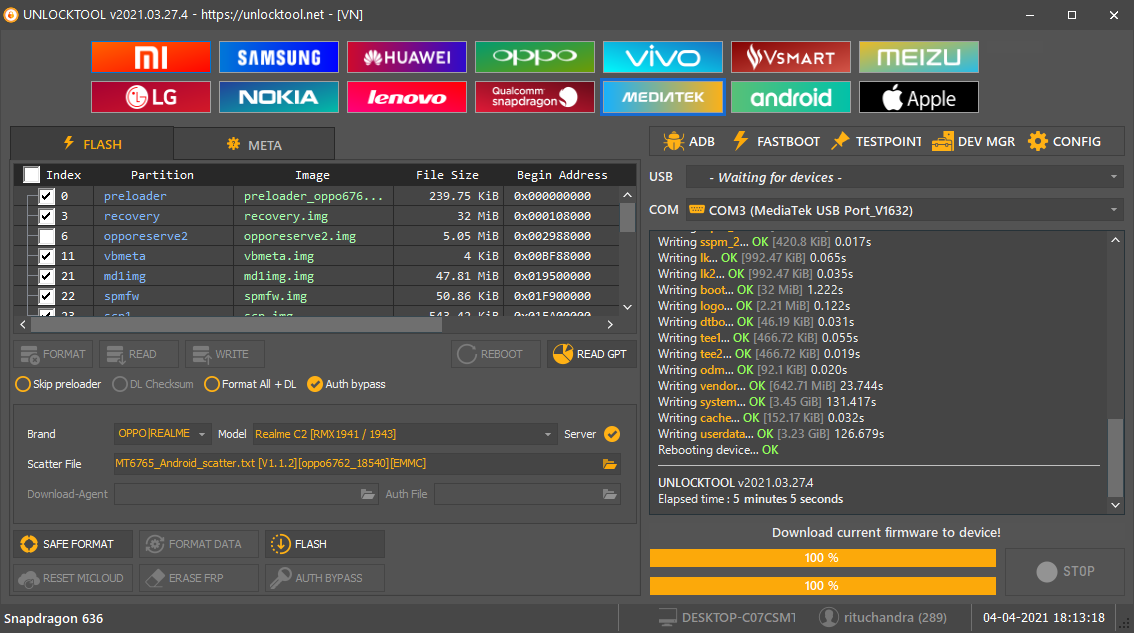1134x633 pixels.
Task: Click the STOP button
Action: (1065, 572)
